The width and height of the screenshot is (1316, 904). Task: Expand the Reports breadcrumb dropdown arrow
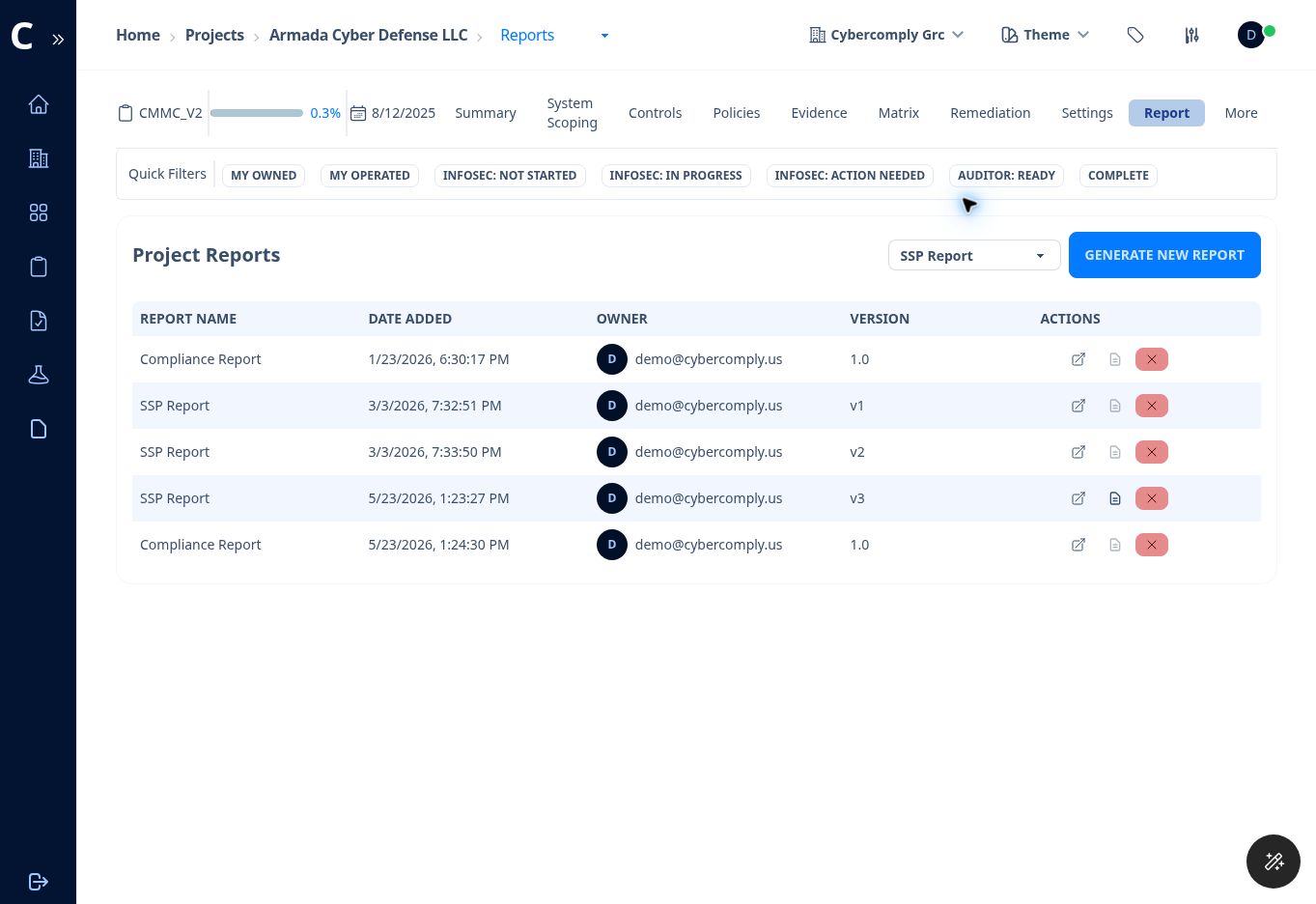[x=604, y=36]
